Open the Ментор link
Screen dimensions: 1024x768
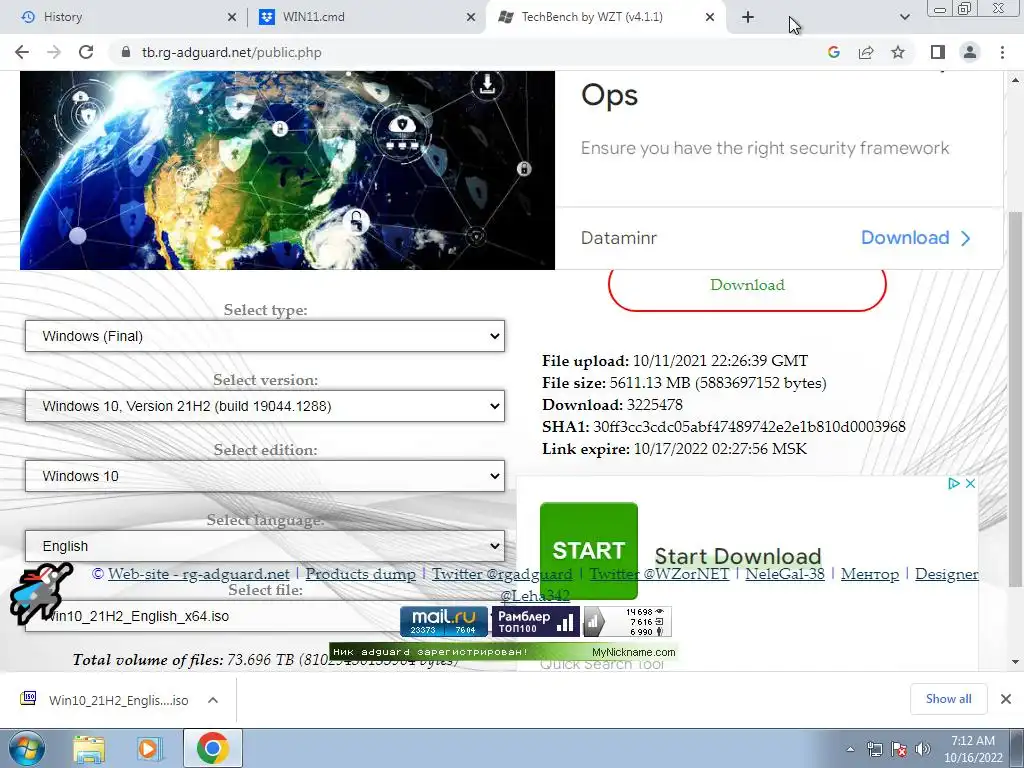click(870, 574)
